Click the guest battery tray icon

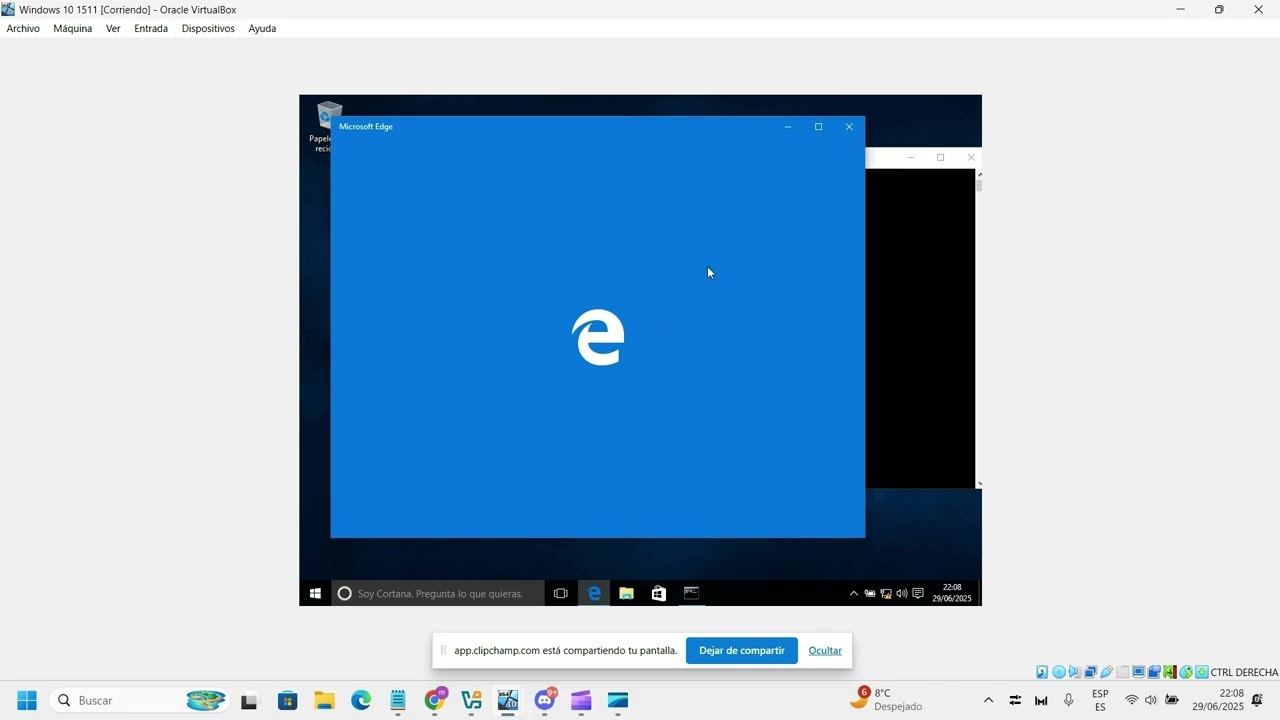click(x=870, y=593)
